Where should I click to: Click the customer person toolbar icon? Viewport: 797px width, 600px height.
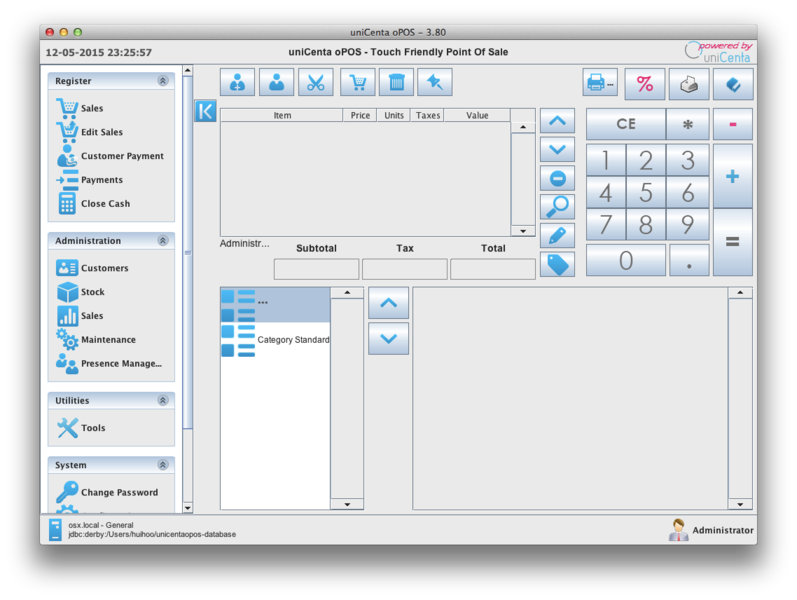[277, 82]
